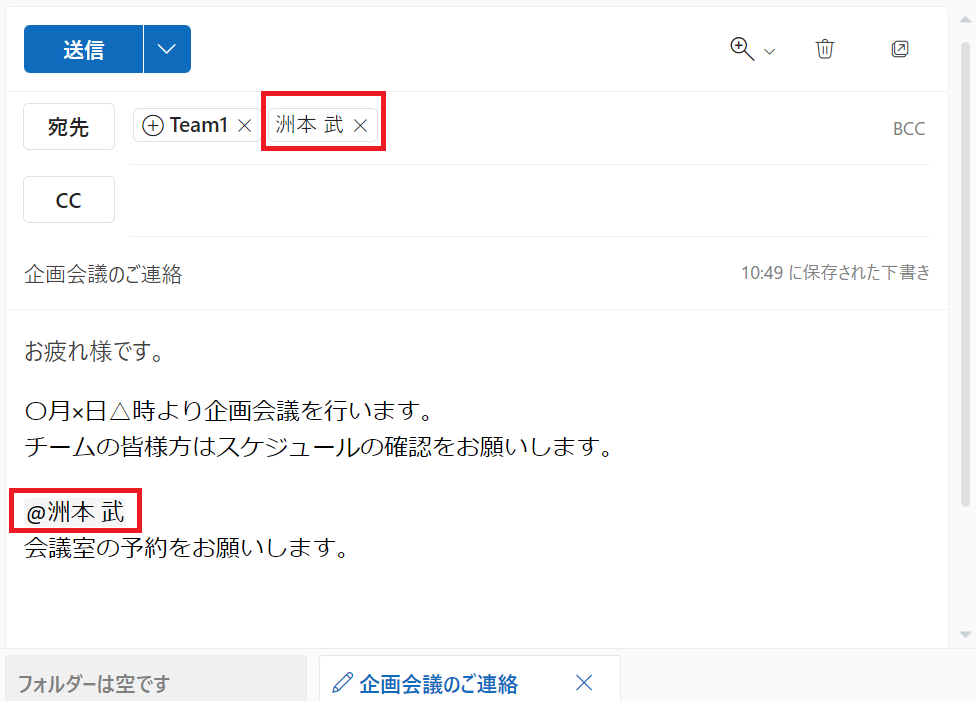
Task: Remove Team1 from recipients
Action: [x=245, y=126]
